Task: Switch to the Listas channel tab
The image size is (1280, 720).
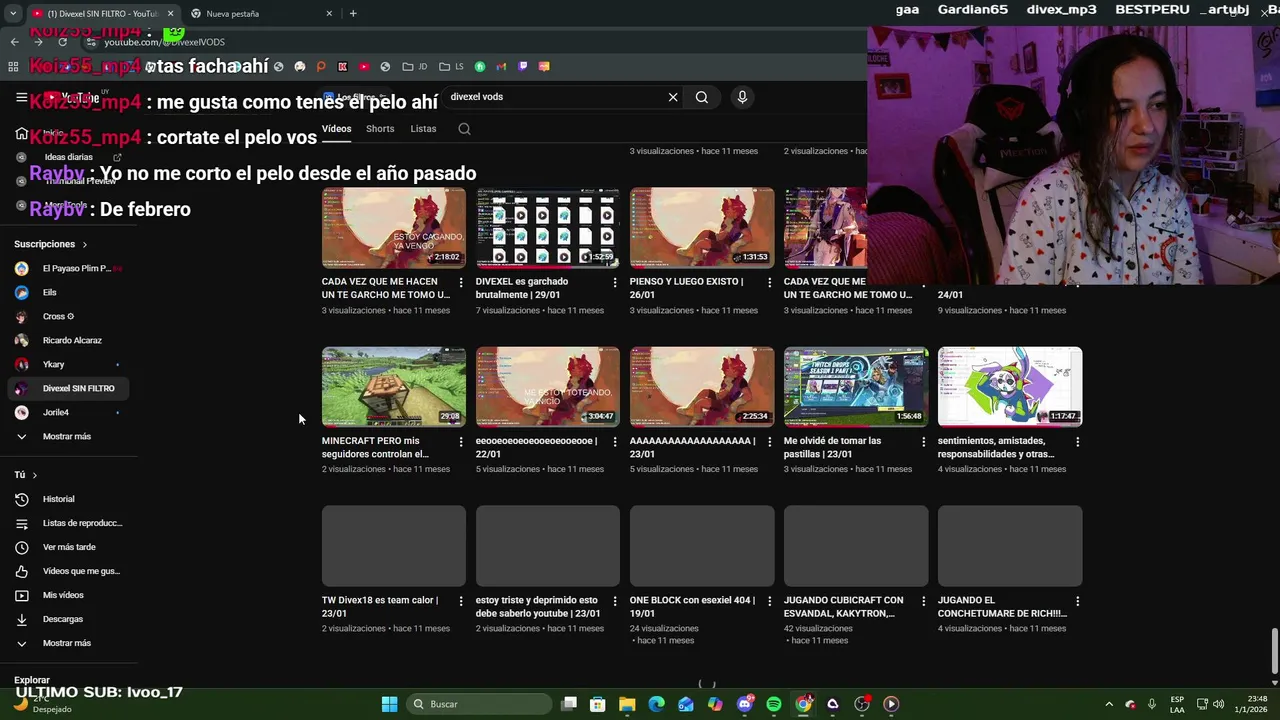Action: click(x=423, y=129)
